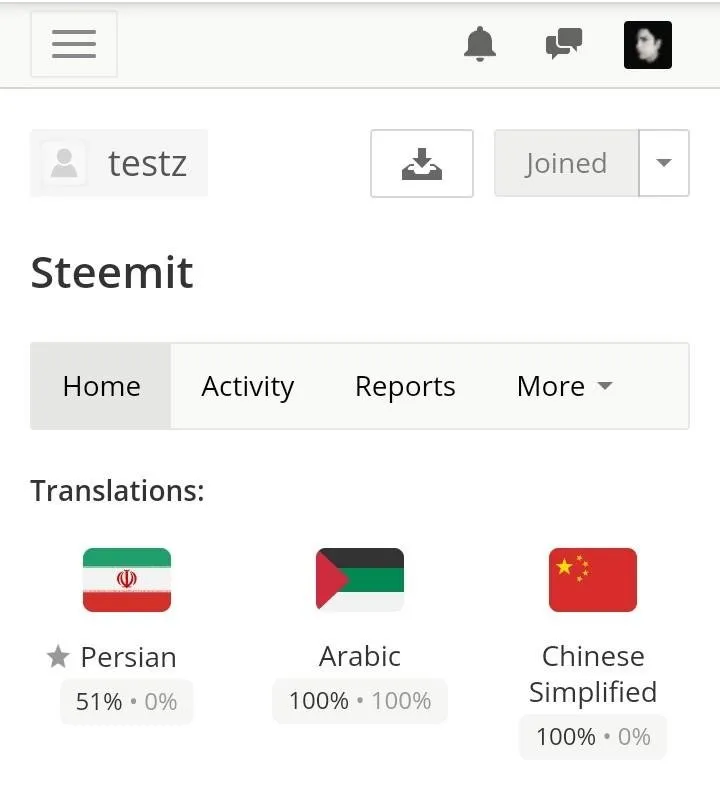Open the hamburger navigation menu
This screenshot has height=802, width=720.
click(x=74, y=44)
